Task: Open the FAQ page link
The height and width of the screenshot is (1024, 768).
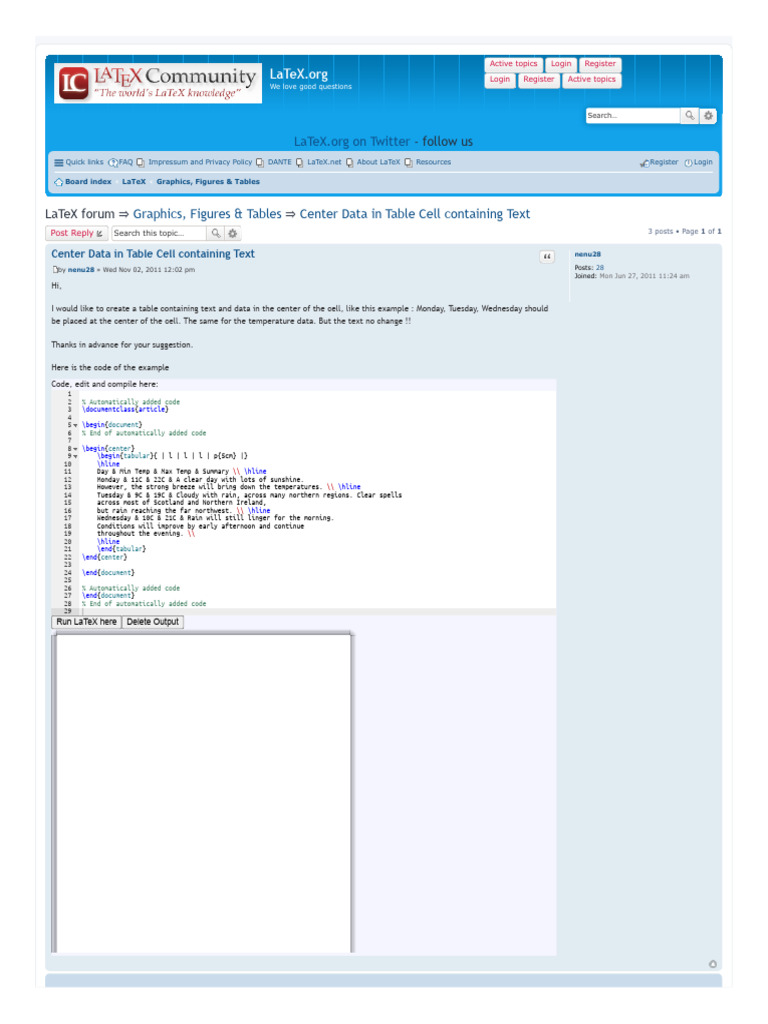Action: (x=125, y=163)
